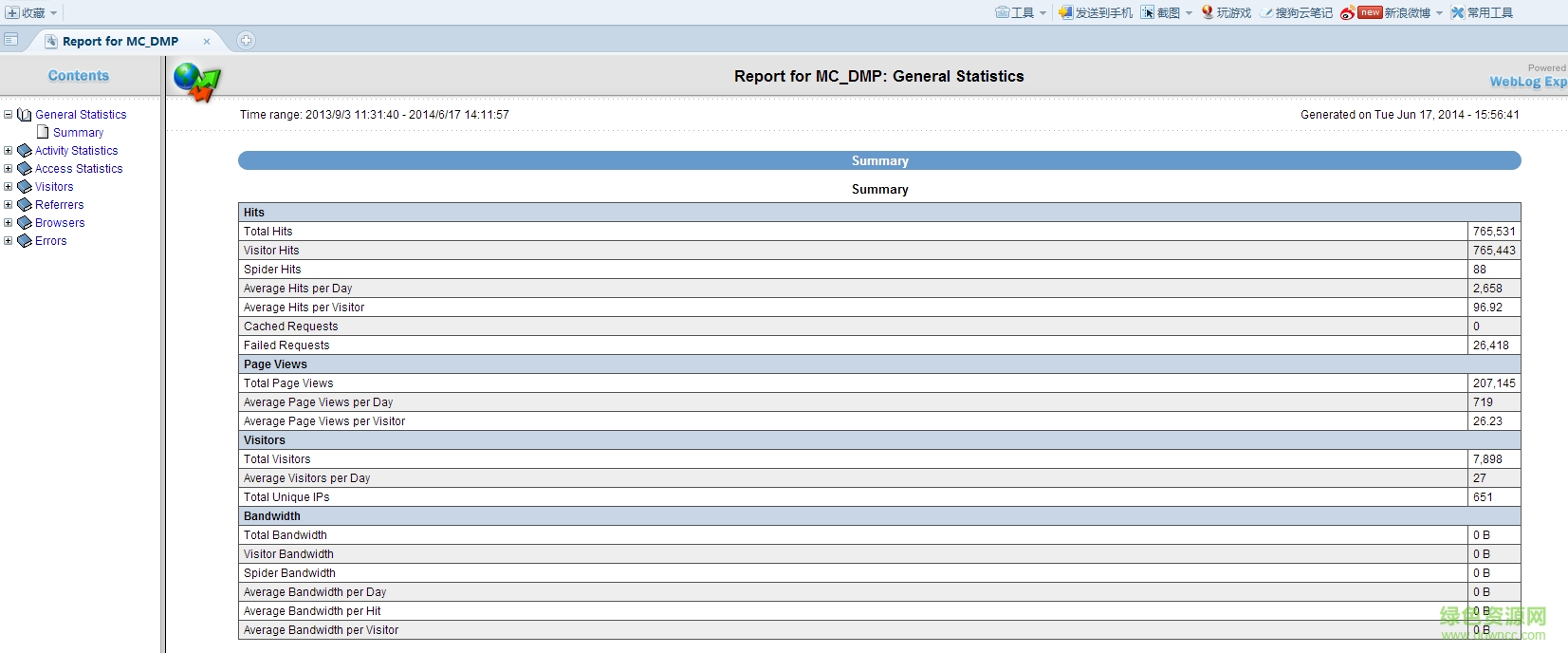Open the Summary page link in Contents
Screen dimensions: 1568x653
tap(78, 133)
